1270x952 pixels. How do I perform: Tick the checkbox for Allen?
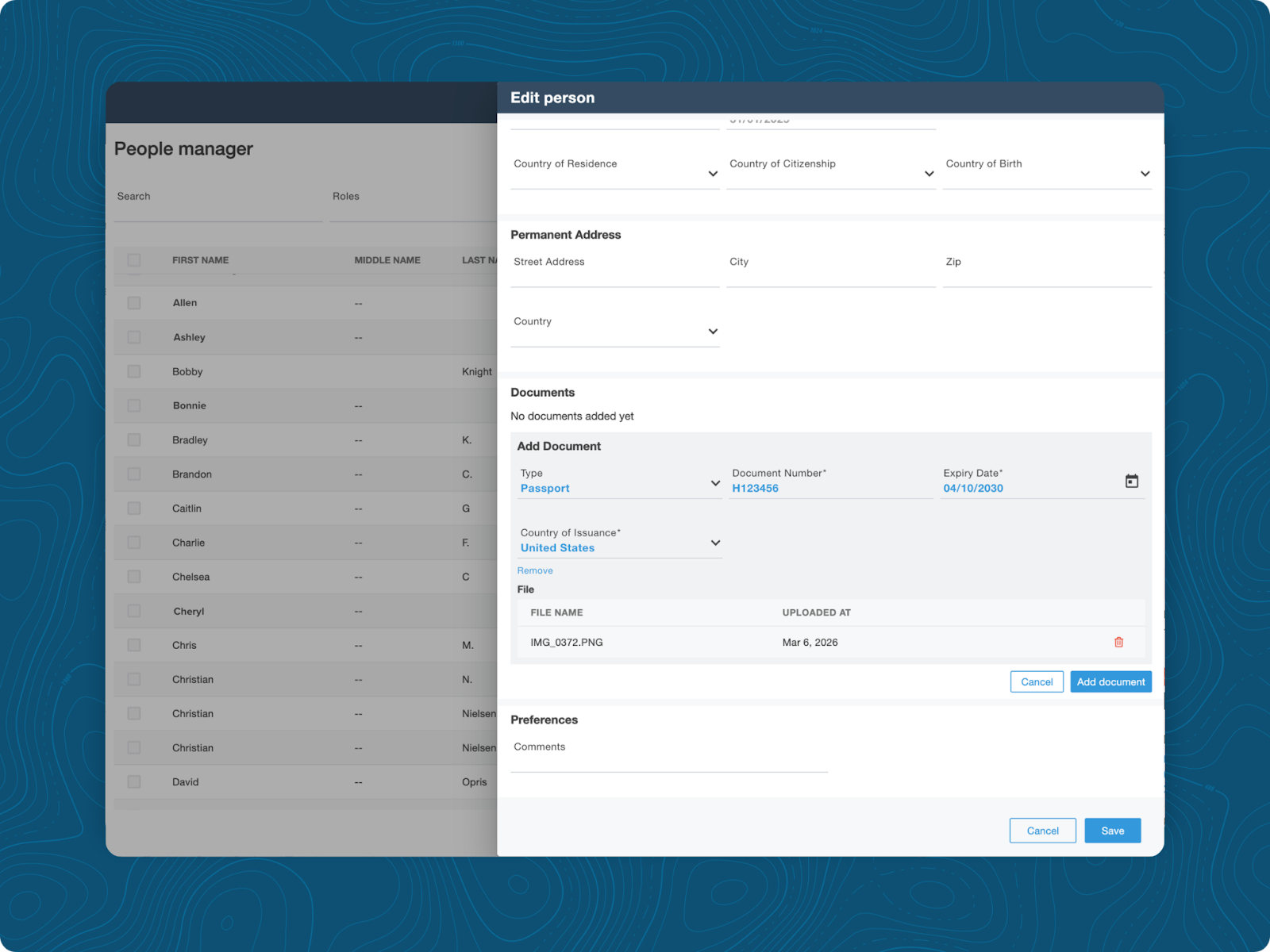[134, 303]
